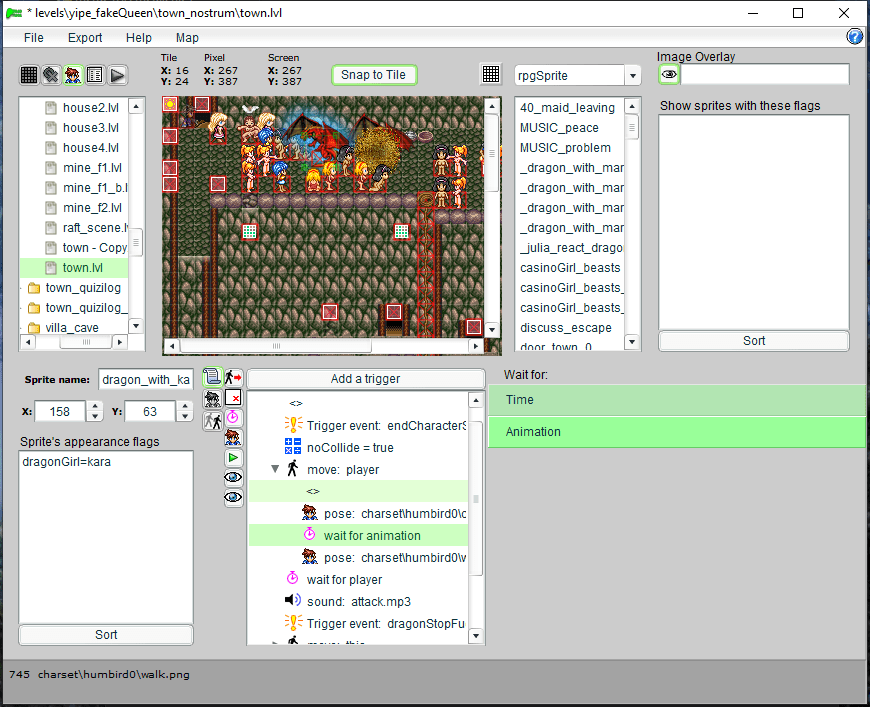Increase the sprite X value stepper
870x707 pixels.
95,406
